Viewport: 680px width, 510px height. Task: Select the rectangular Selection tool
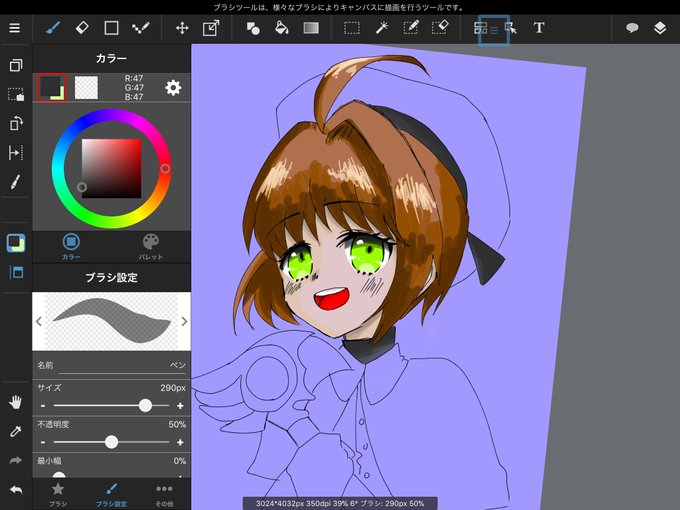(352, 28)
